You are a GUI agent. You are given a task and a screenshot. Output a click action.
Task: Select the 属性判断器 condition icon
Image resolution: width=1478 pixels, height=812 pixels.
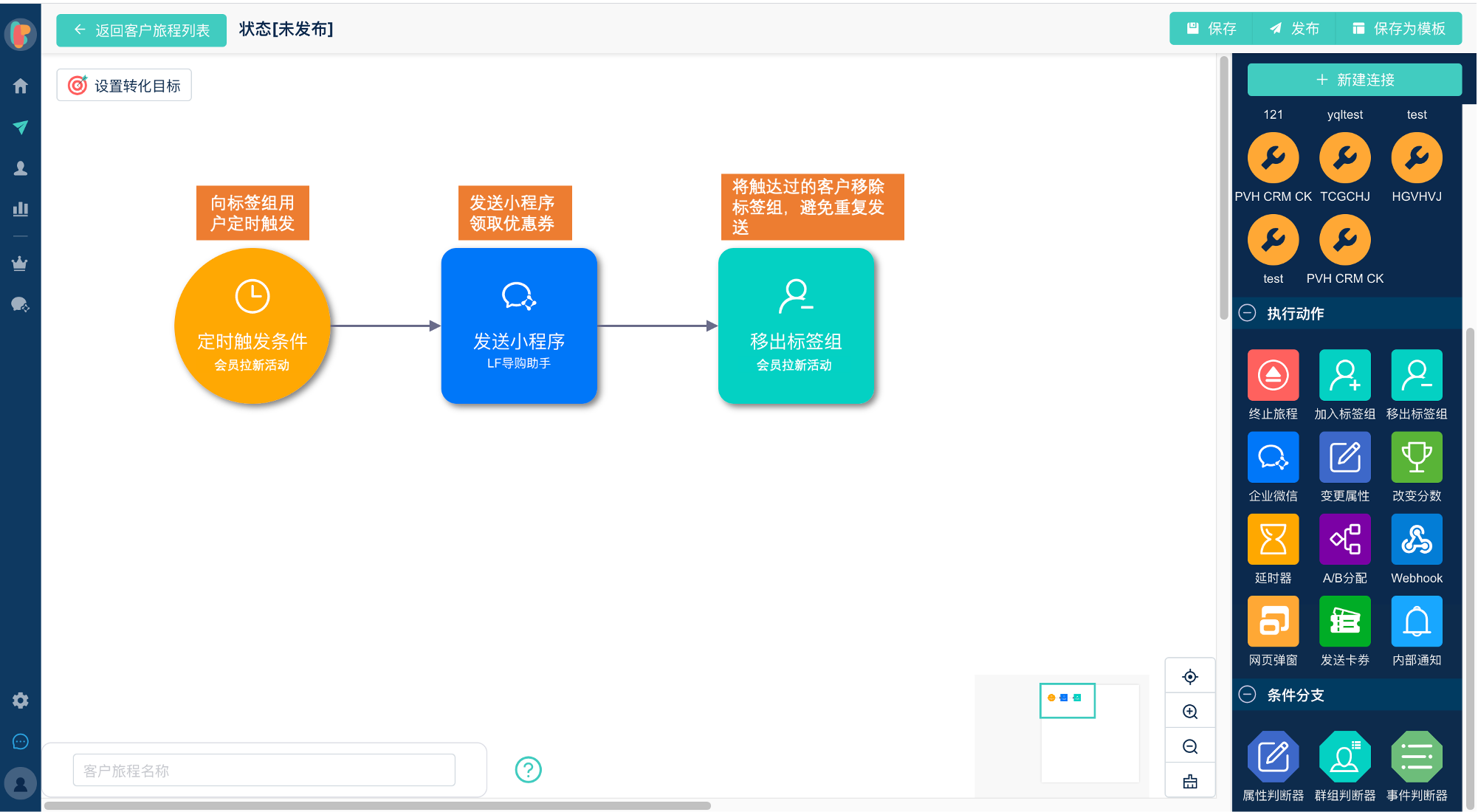click(1273, 757)
